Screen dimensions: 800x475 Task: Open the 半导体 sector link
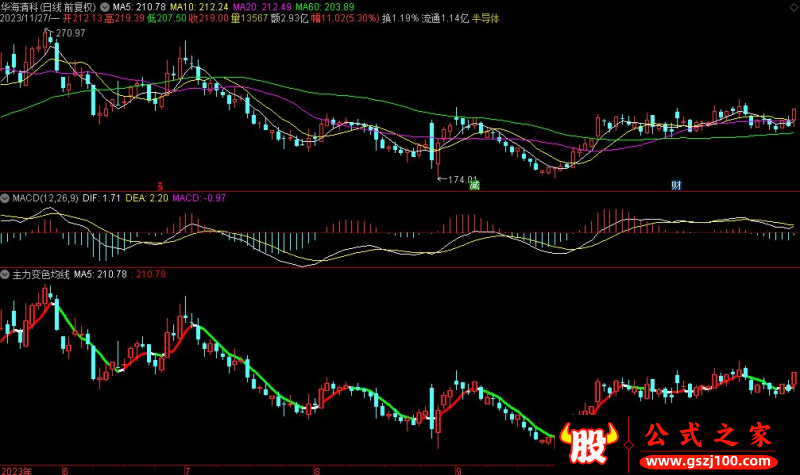point(486,19)
